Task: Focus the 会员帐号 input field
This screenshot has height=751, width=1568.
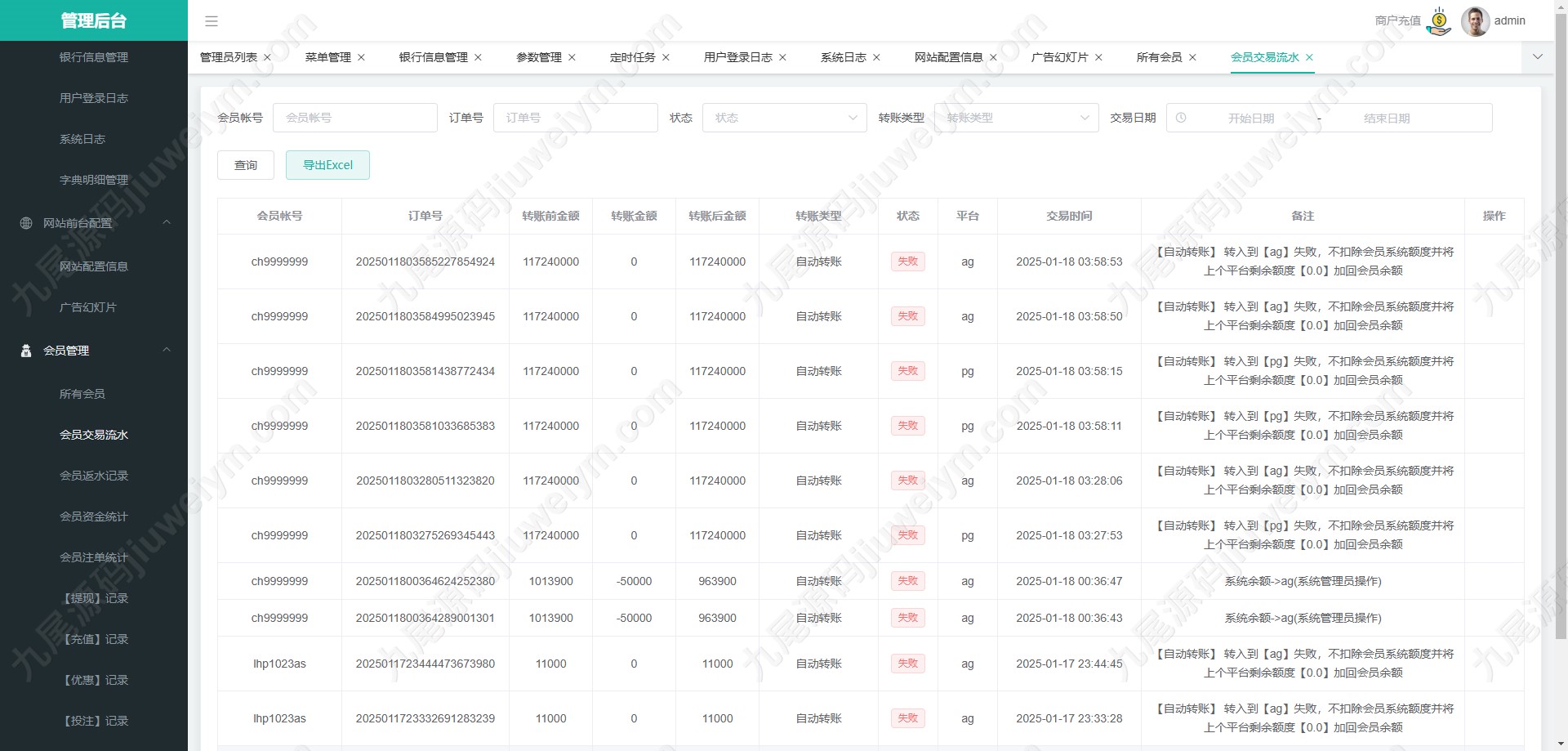Action: point(355,118)
